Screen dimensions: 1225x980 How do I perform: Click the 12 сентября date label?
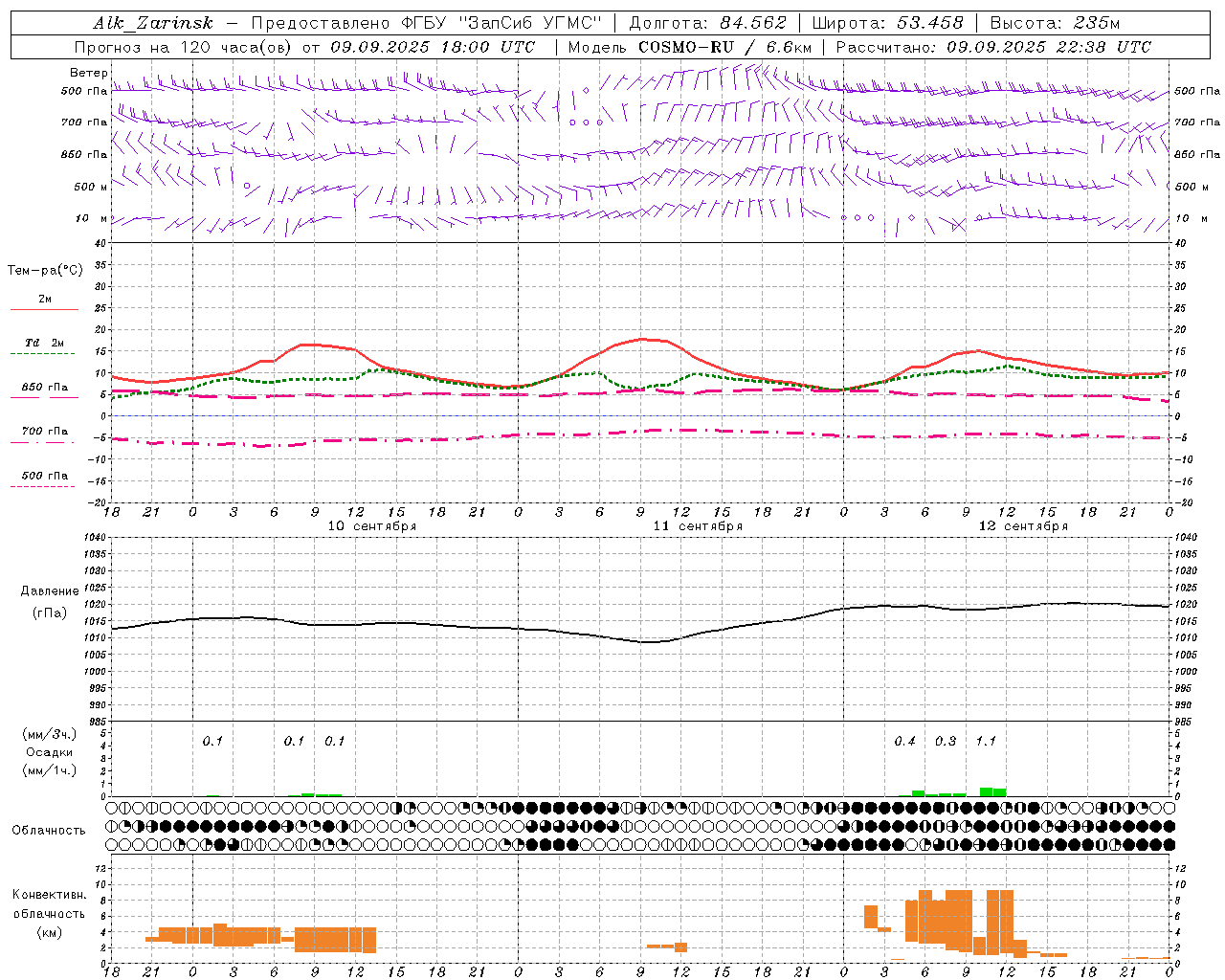point(1023,526)
